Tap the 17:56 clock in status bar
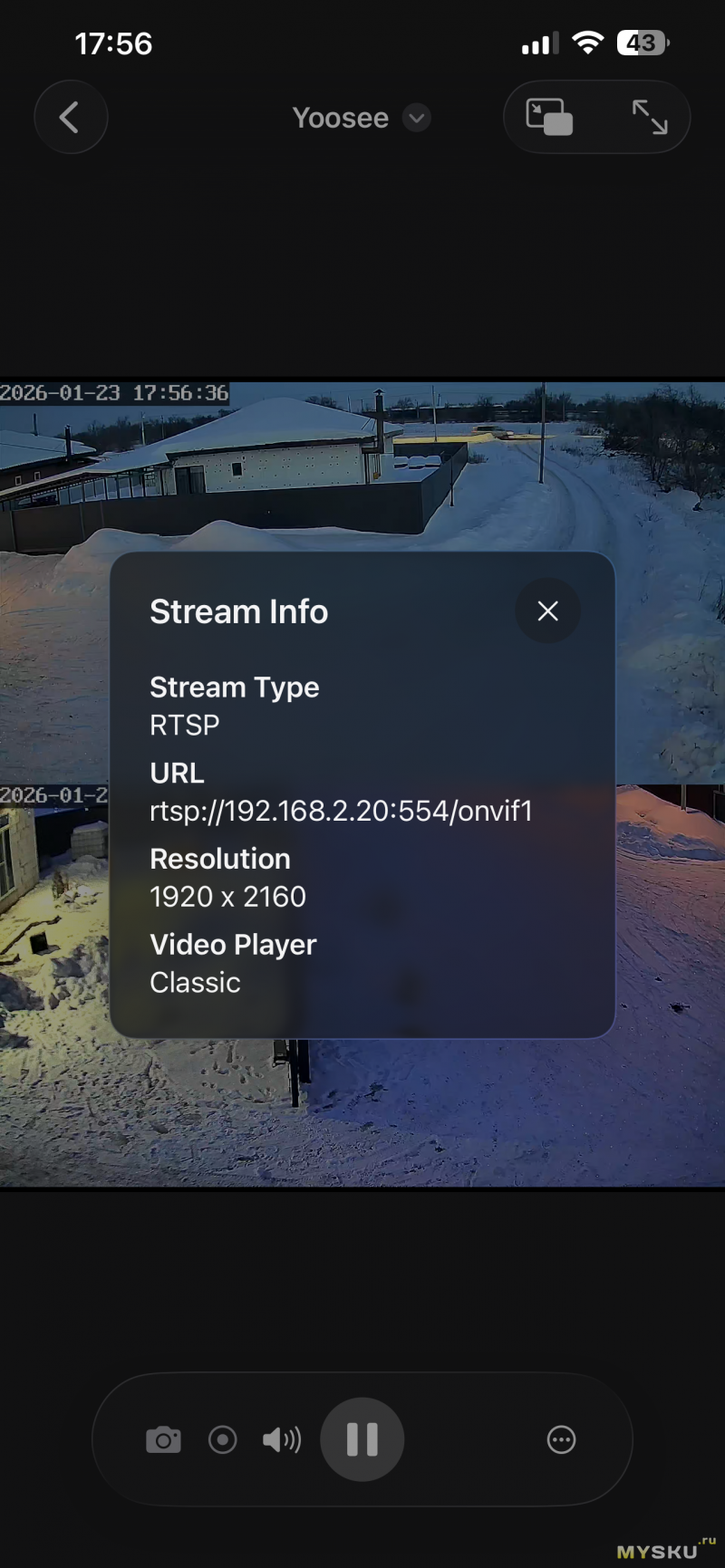 (x=113, y=43)
